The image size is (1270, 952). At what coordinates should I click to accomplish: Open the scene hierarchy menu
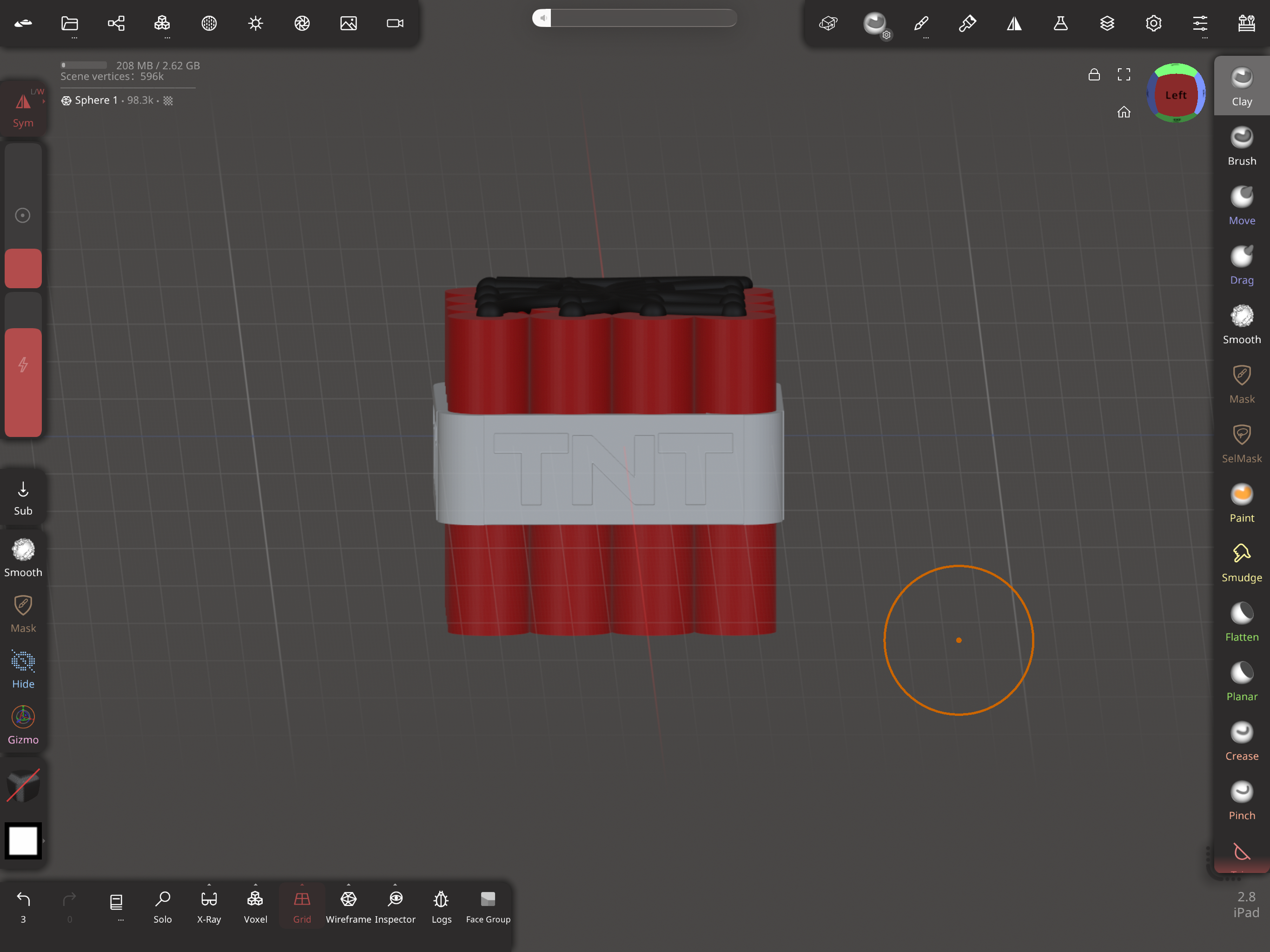(116, 24)
